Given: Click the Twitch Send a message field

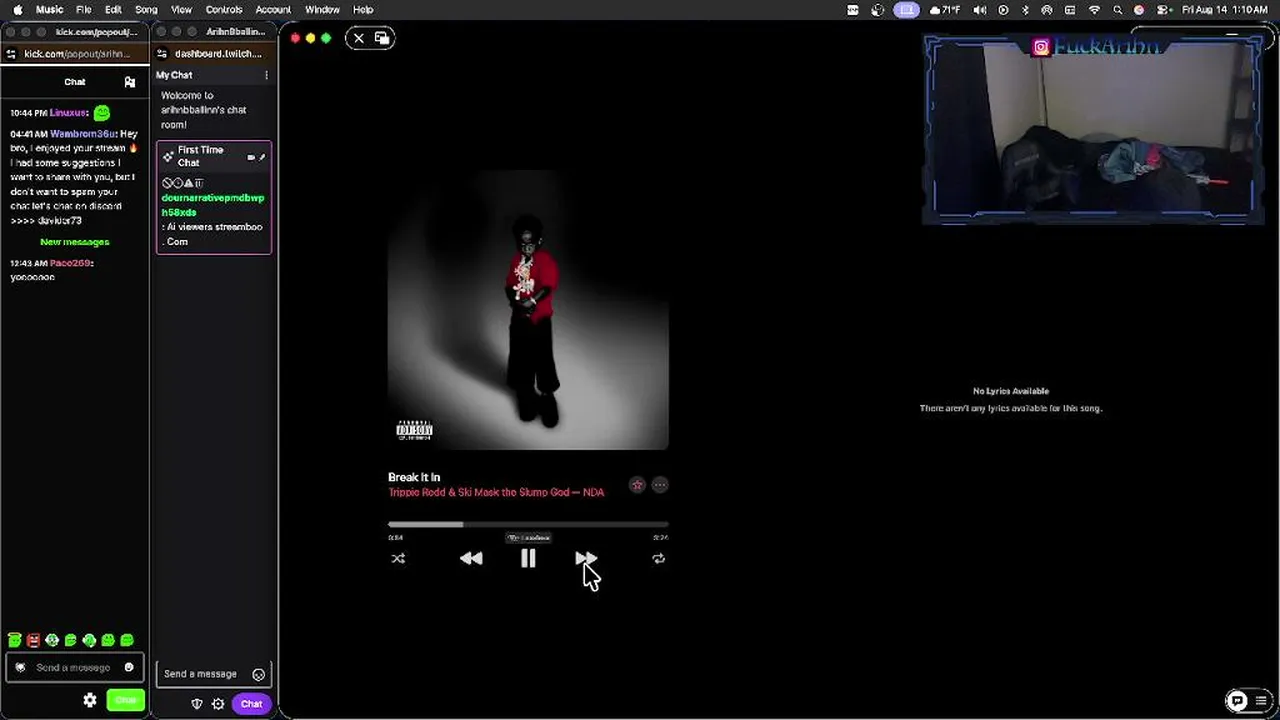Looking at the screenshot, I should tap(213, 674).
